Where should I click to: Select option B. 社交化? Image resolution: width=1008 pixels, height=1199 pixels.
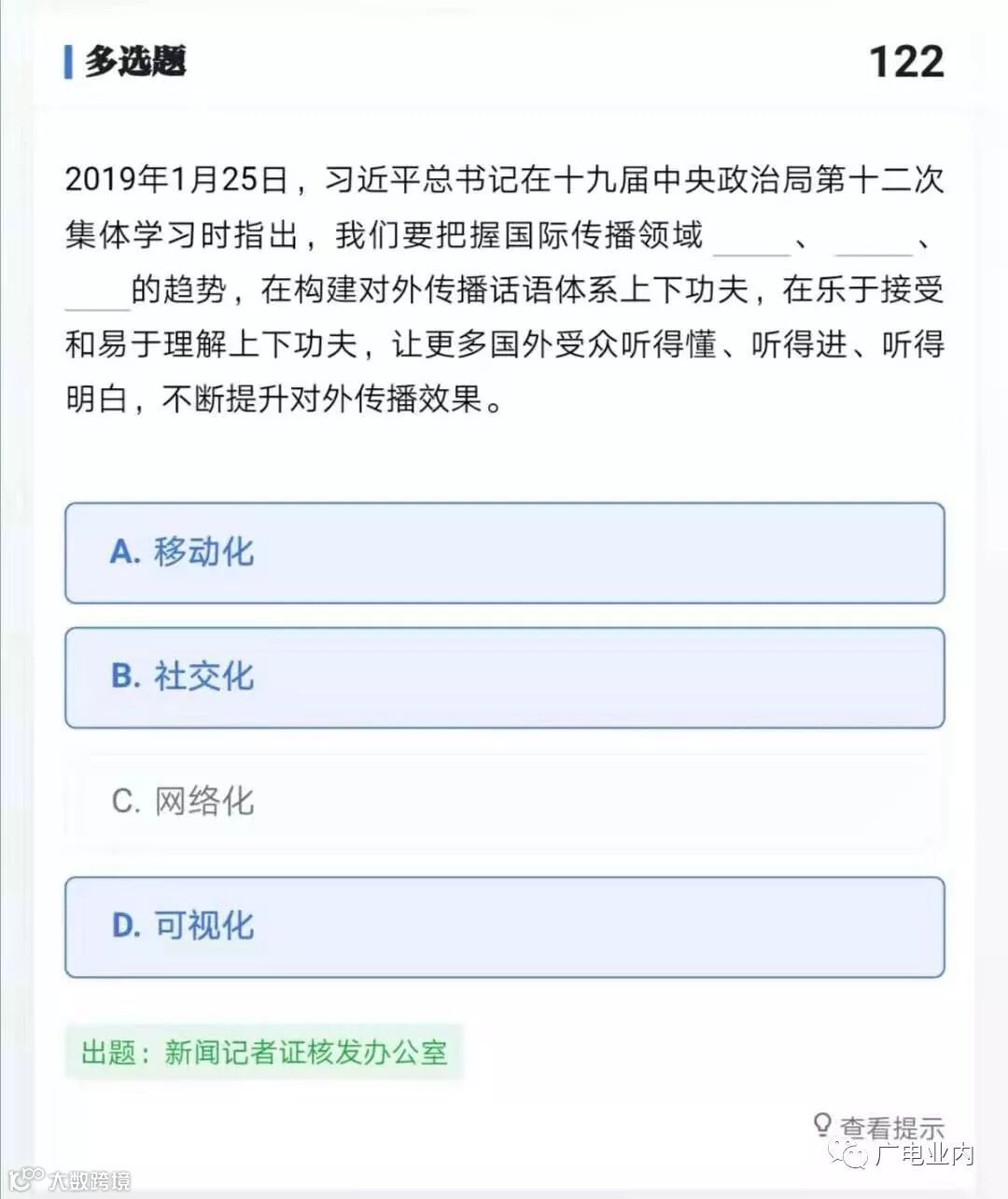504,677
